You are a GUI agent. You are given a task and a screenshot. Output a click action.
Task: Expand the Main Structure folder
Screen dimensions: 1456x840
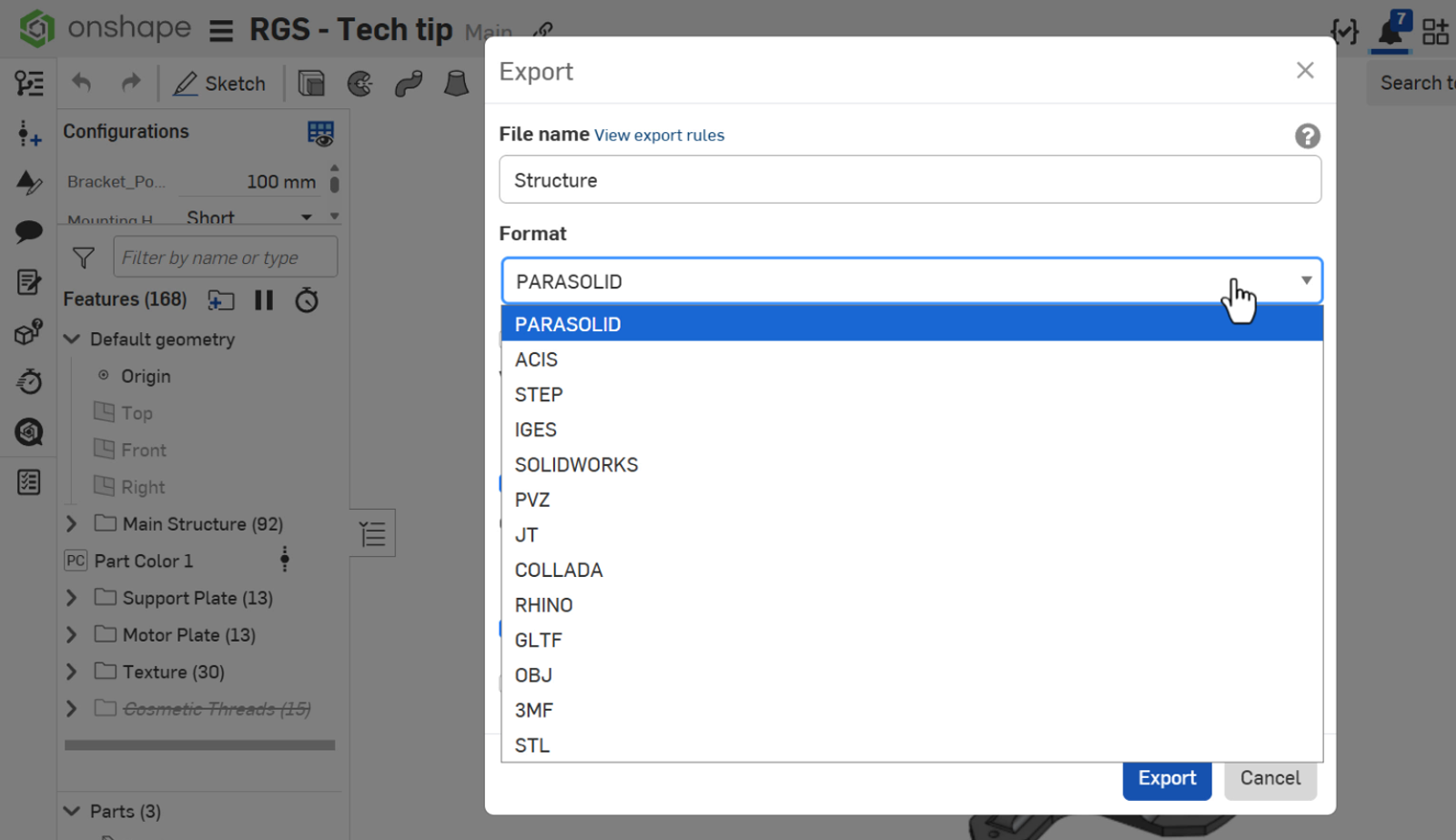71,523
